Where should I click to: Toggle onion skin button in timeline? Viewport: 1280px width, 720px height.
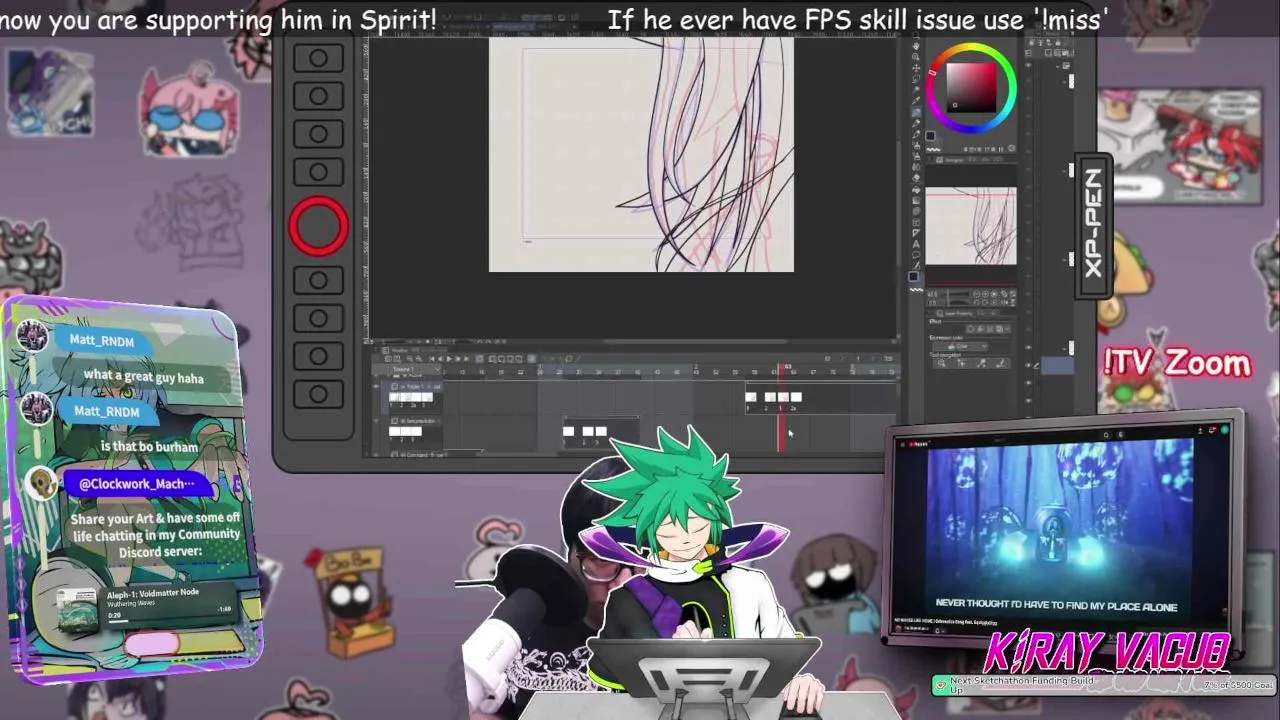(x=531, y=359)
